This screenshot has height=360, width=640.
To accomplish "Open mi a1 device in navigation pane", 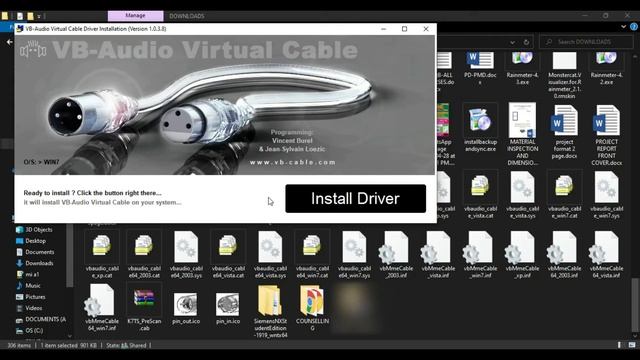I will 28,274.
